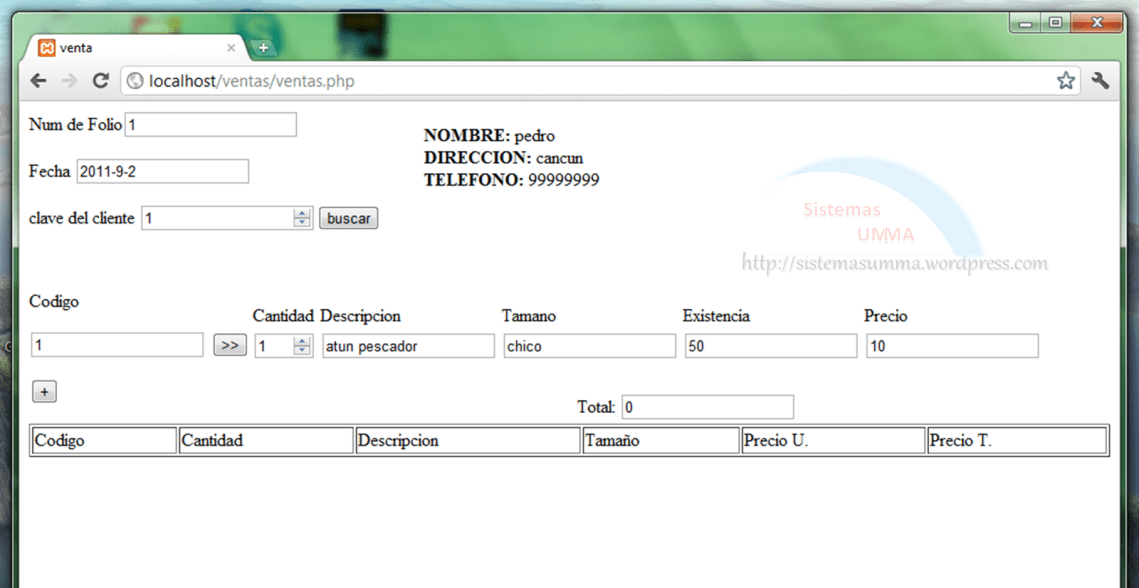Click the >> product lookup button
This screenshot has height=588, width=1139.
click(230, 344)
